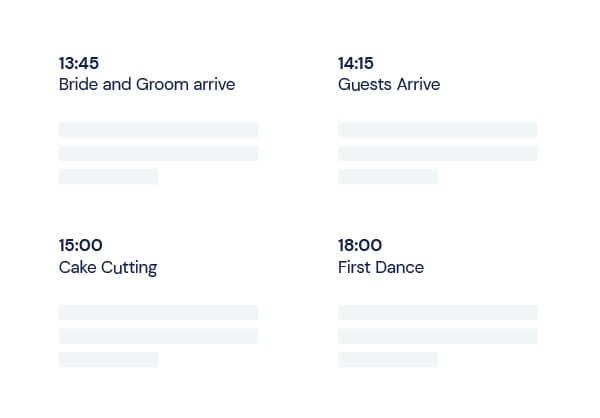This screenshot has height=418, width=600.
Task: Click second placeholder line under Cake Cutting
Action: pos(158,336)
